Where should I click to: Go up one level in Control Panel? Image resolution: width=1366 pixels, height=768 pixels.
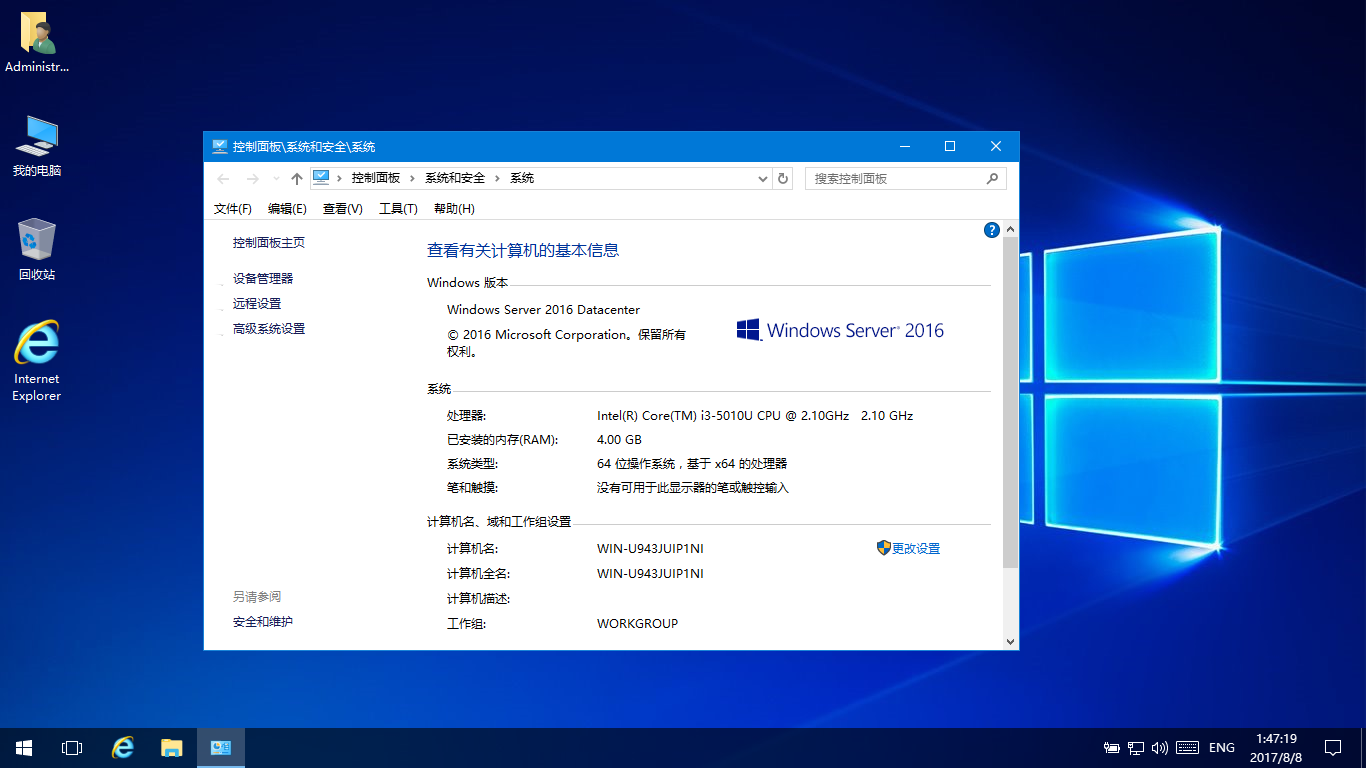(x=296, y=179)
